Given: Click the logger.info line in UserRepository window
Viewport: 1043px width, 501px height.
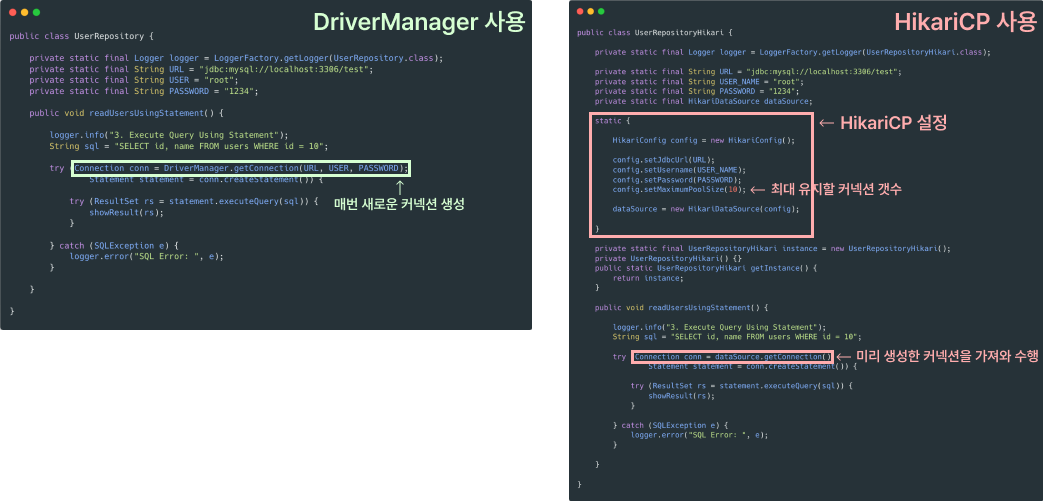Looking at the screenshot, I should (x=169, y=135).
